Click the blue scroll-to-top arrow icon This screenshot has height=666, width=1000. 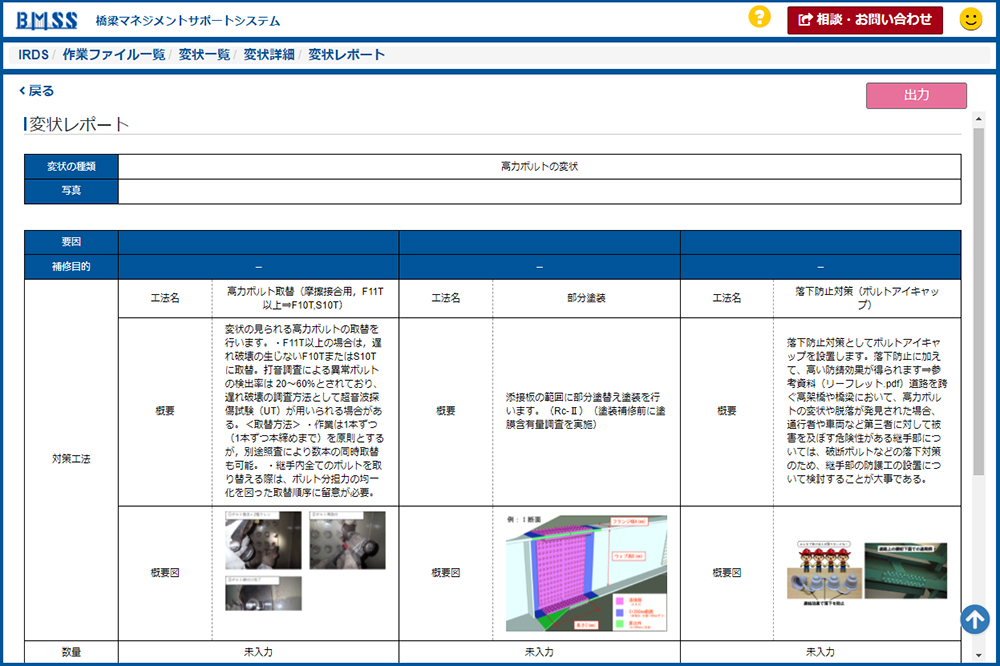[x=974, y=619]
